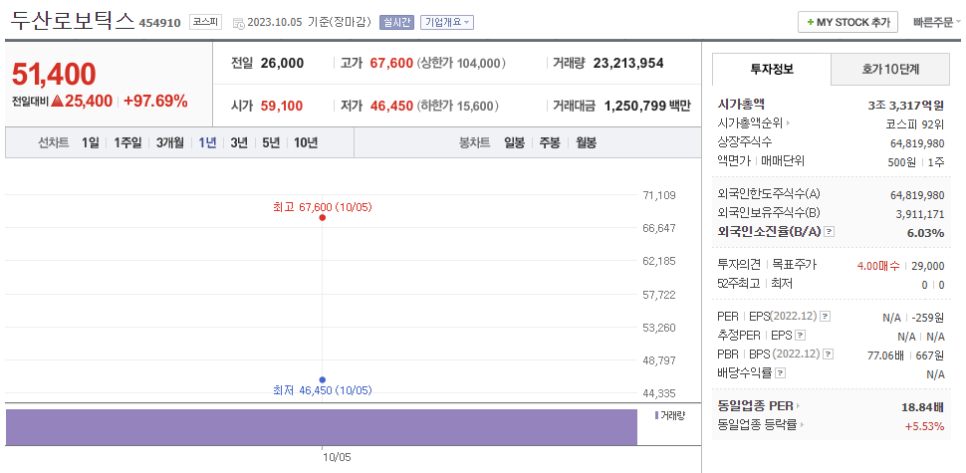Screen dimensions: 966x473
Task: Click the 저가 46,450 value
Action: pyautogui.click(x=391, y=106)
